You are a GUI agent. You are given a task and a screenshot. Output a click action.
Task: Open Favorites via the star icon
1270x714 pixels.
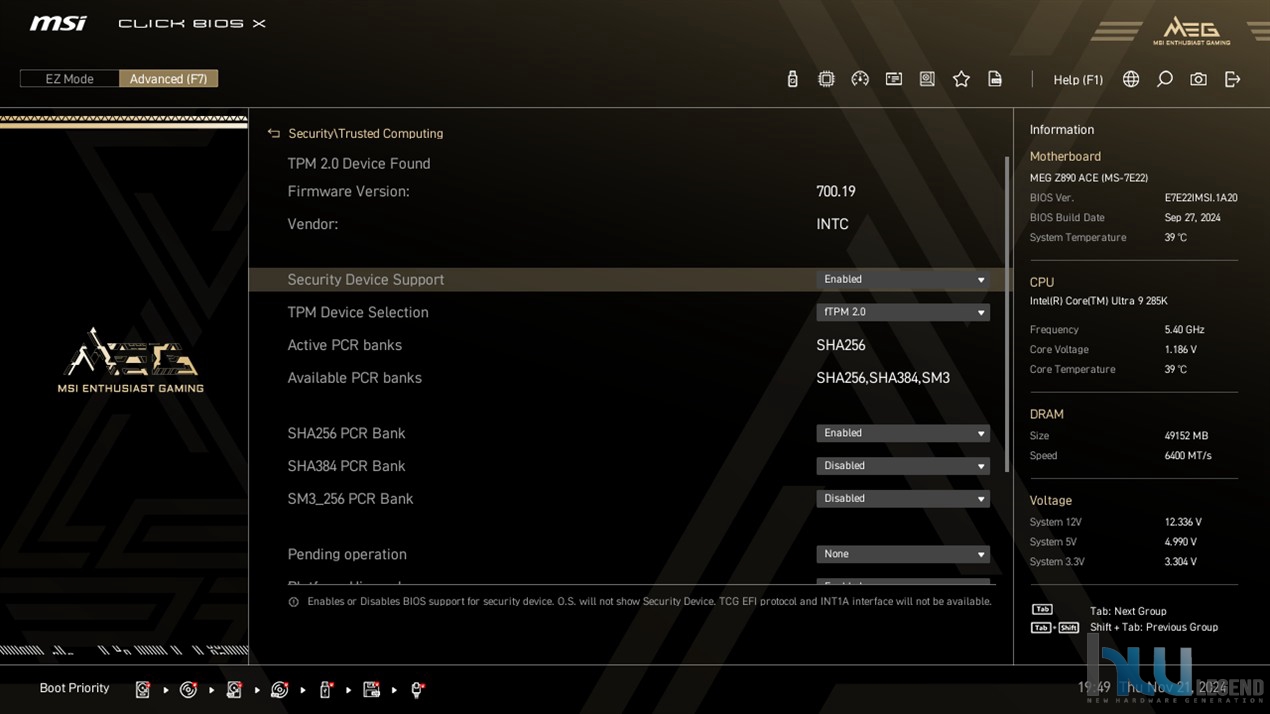[961, 79]
